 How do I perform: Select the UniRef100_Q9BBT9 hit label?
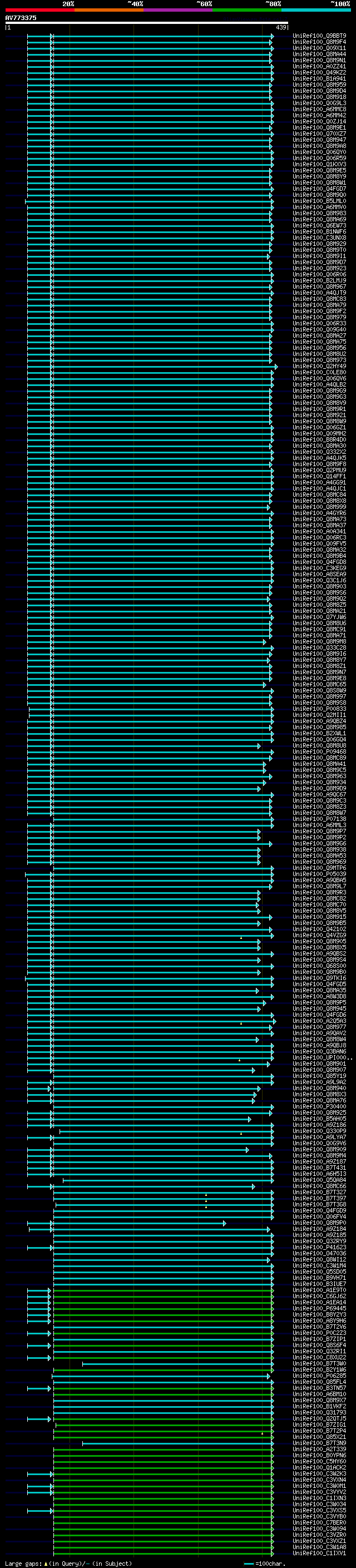tap(319, 36)
